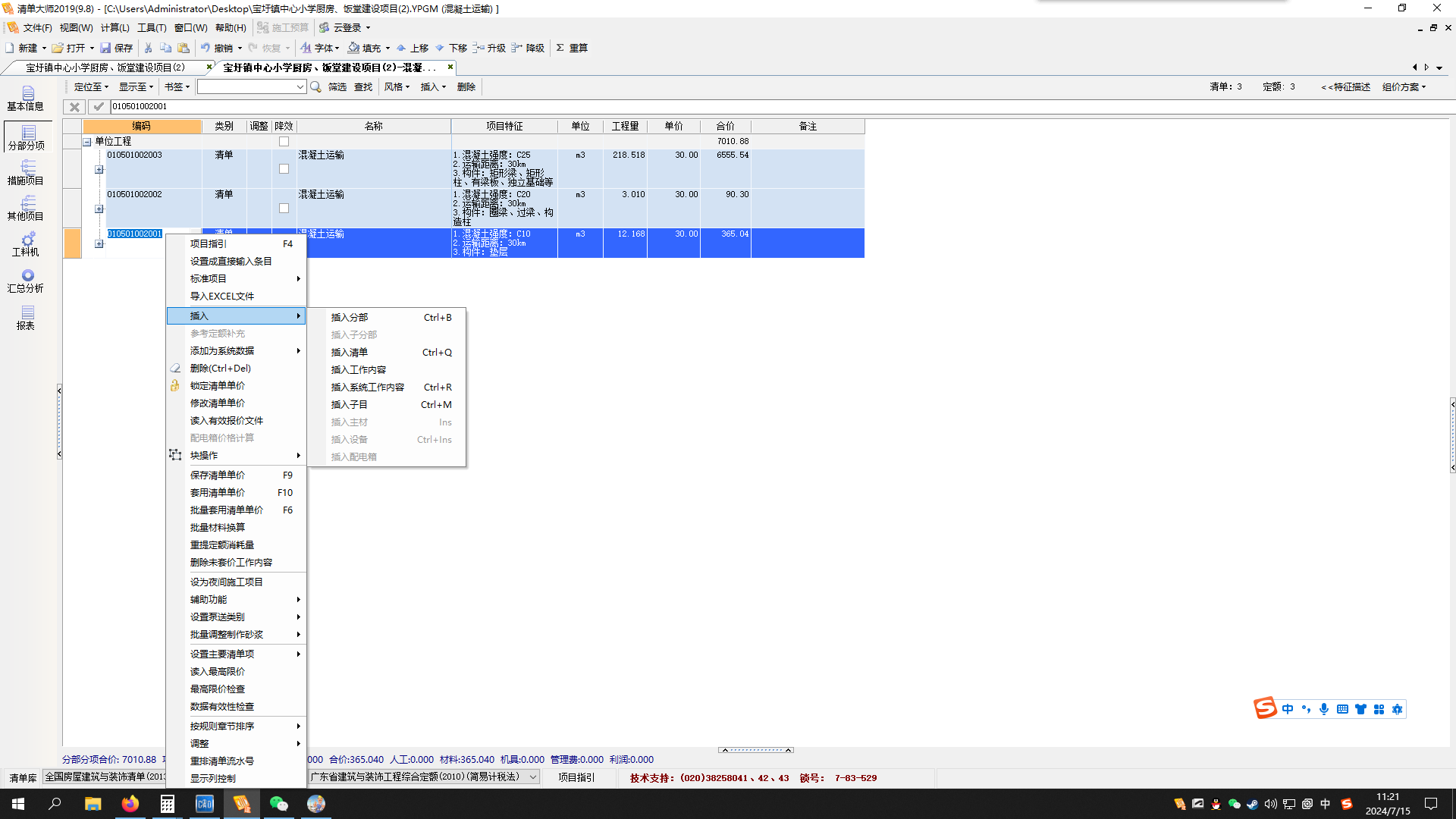Open the 汇总分析 sidebar panel
The height and width of the screenshot is (819, 1456).
coord(25,281)
